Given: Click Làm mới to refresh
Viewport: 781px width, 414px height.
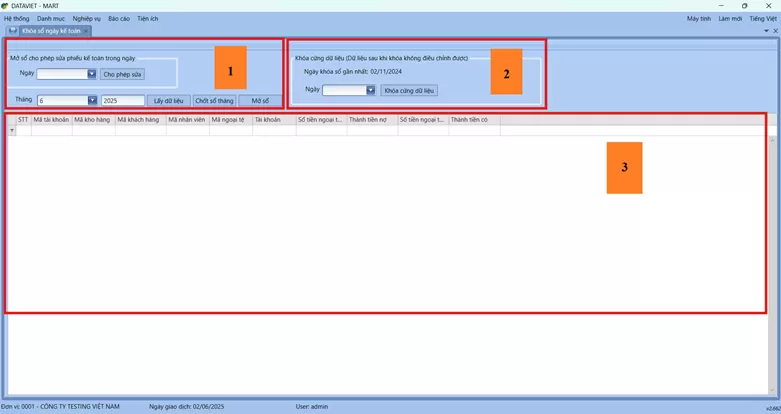Looking at the screenshot, I should pyautogui.click(x=730, y=18).
